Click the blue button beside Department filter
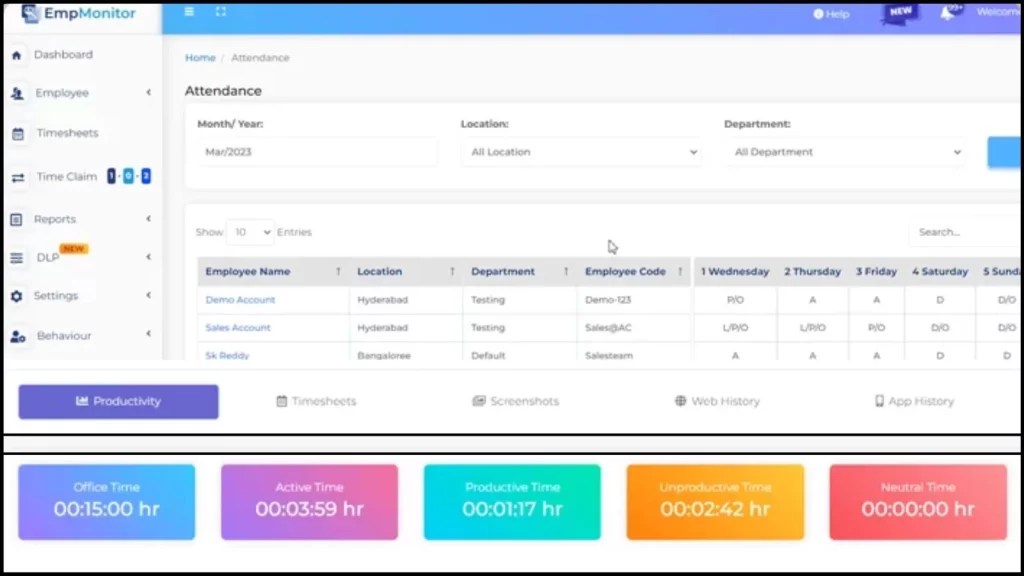Image resolution: width=1024 pixels, height=576 pixels. 1004,152
